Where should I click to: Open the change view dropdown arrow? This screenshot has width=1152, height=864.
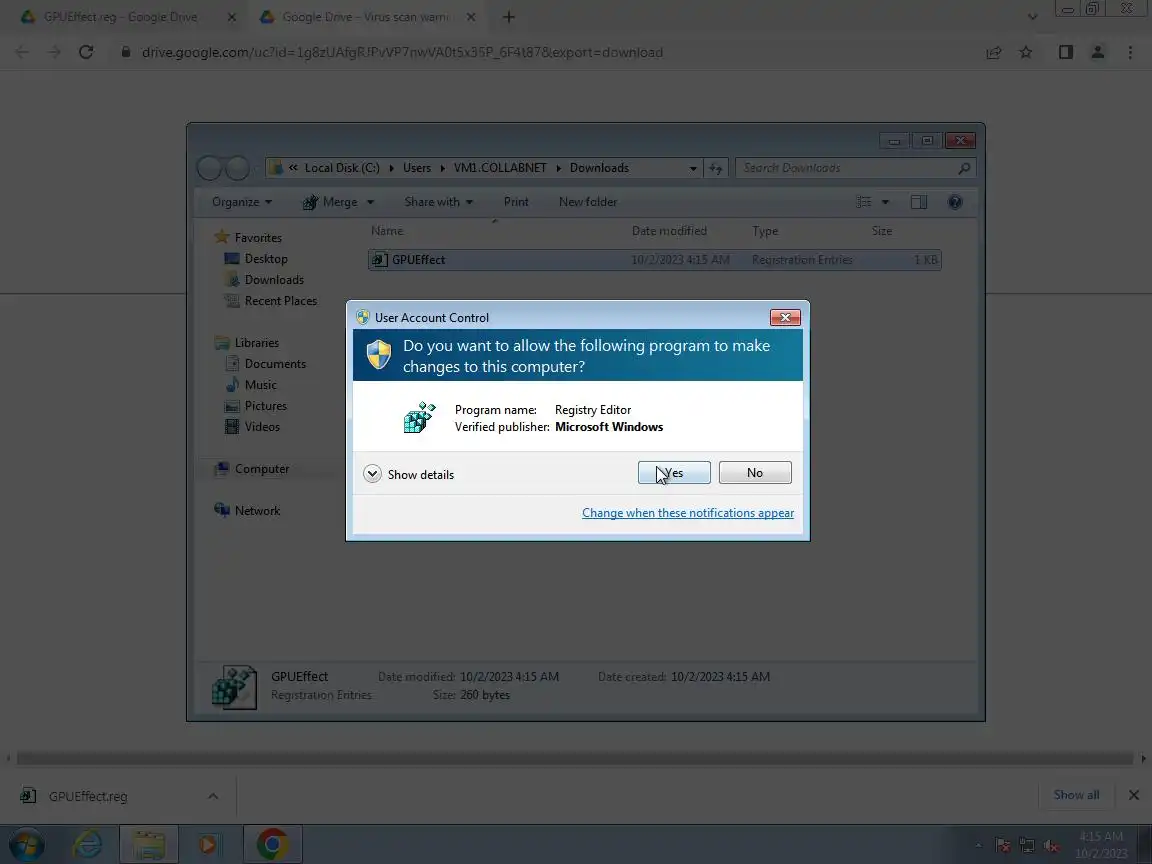pos(885,202)
